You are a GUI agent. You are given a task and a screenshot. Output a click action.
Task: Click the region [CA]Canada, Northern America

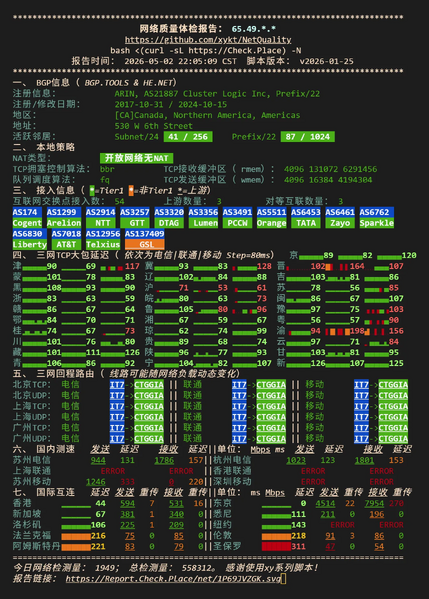point(207,115)
